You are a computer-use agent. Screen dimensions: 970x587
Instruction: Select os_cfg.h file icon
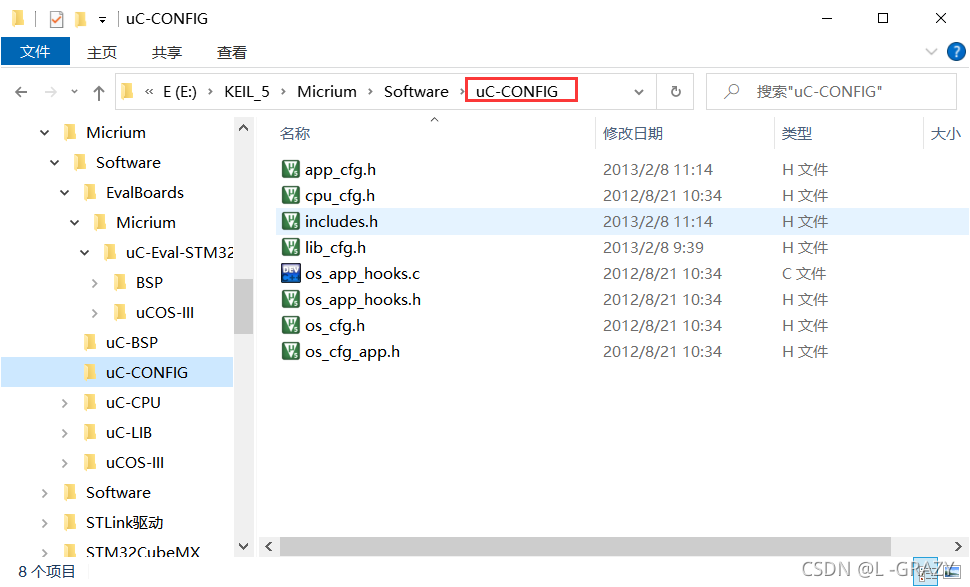(x=291, y=325)
